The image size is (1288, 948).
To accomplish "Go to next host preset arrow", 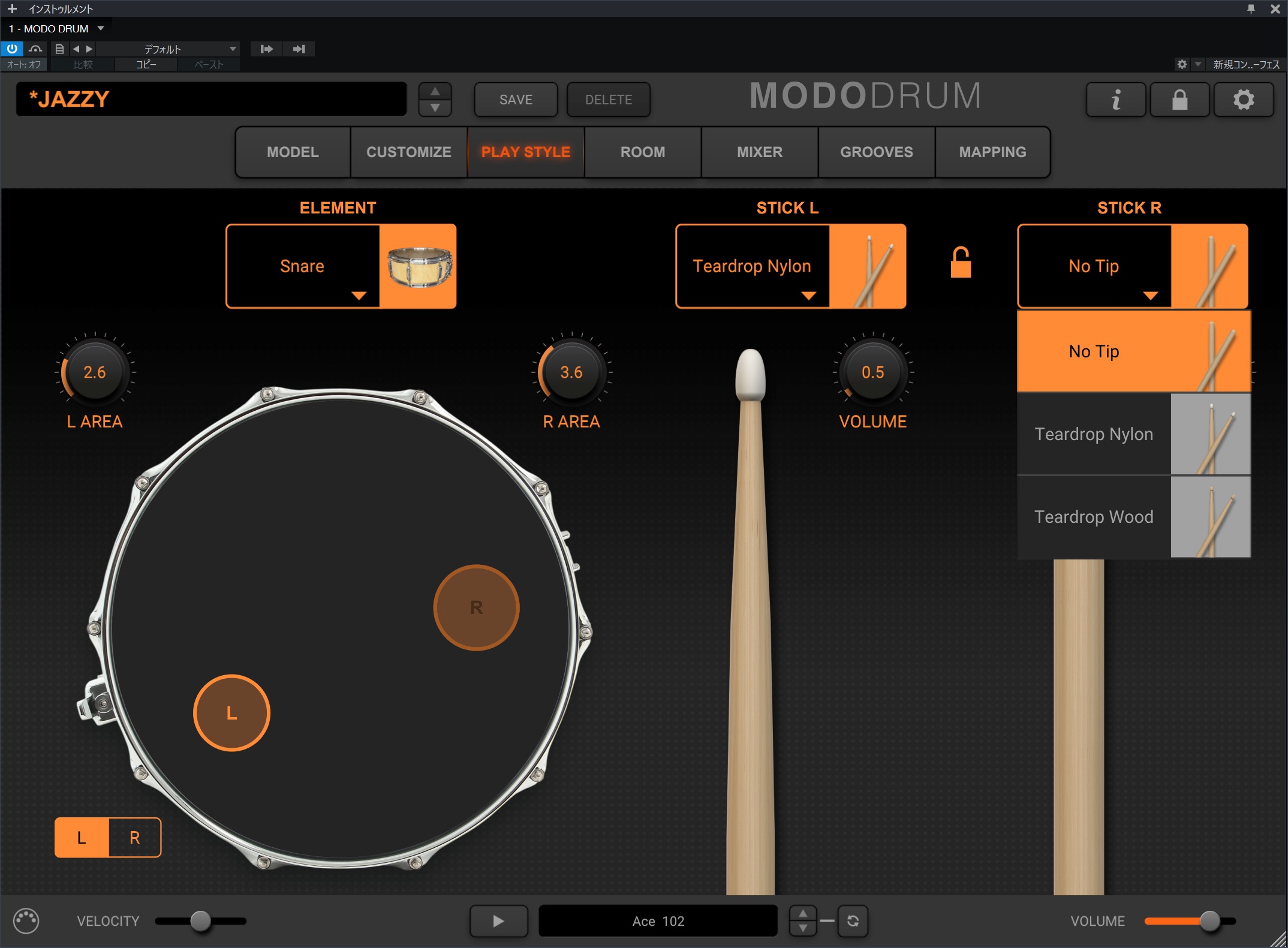I will click(89, 49).
